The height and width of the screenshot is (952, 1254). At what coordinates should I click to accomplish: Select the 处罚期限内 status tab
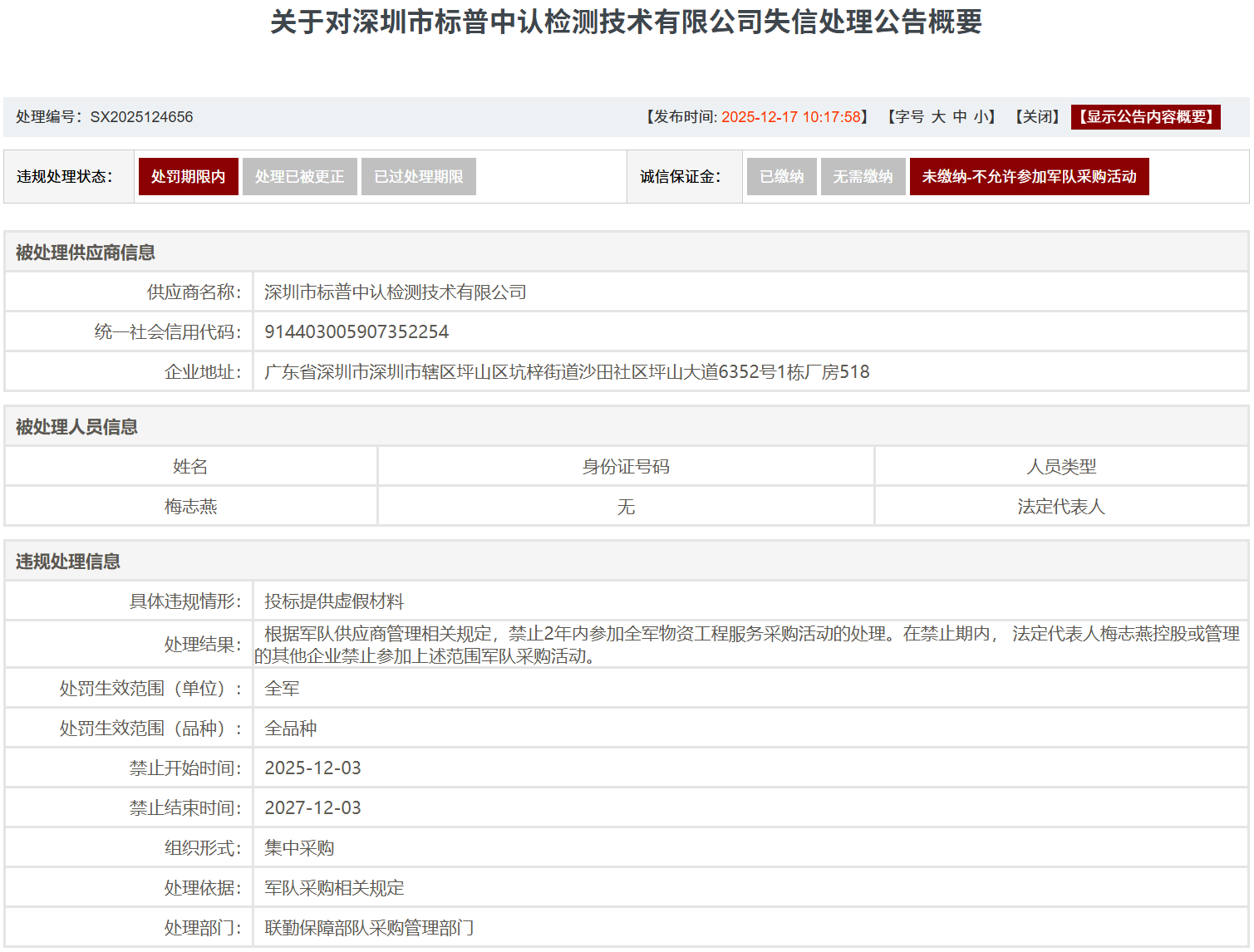coord(188,177)
